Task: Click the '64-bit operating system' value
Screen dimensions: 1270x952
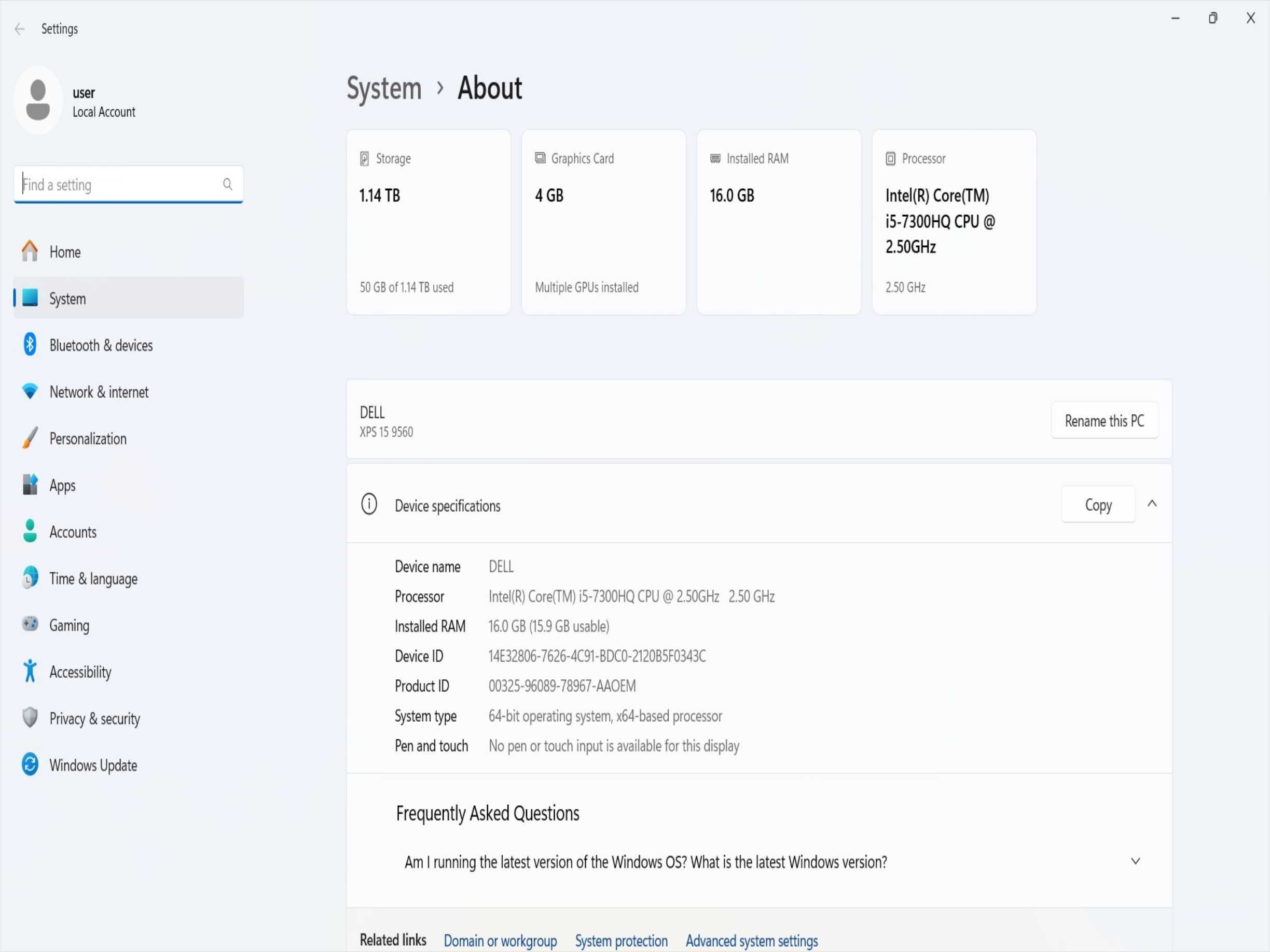Action: (605, 716)
